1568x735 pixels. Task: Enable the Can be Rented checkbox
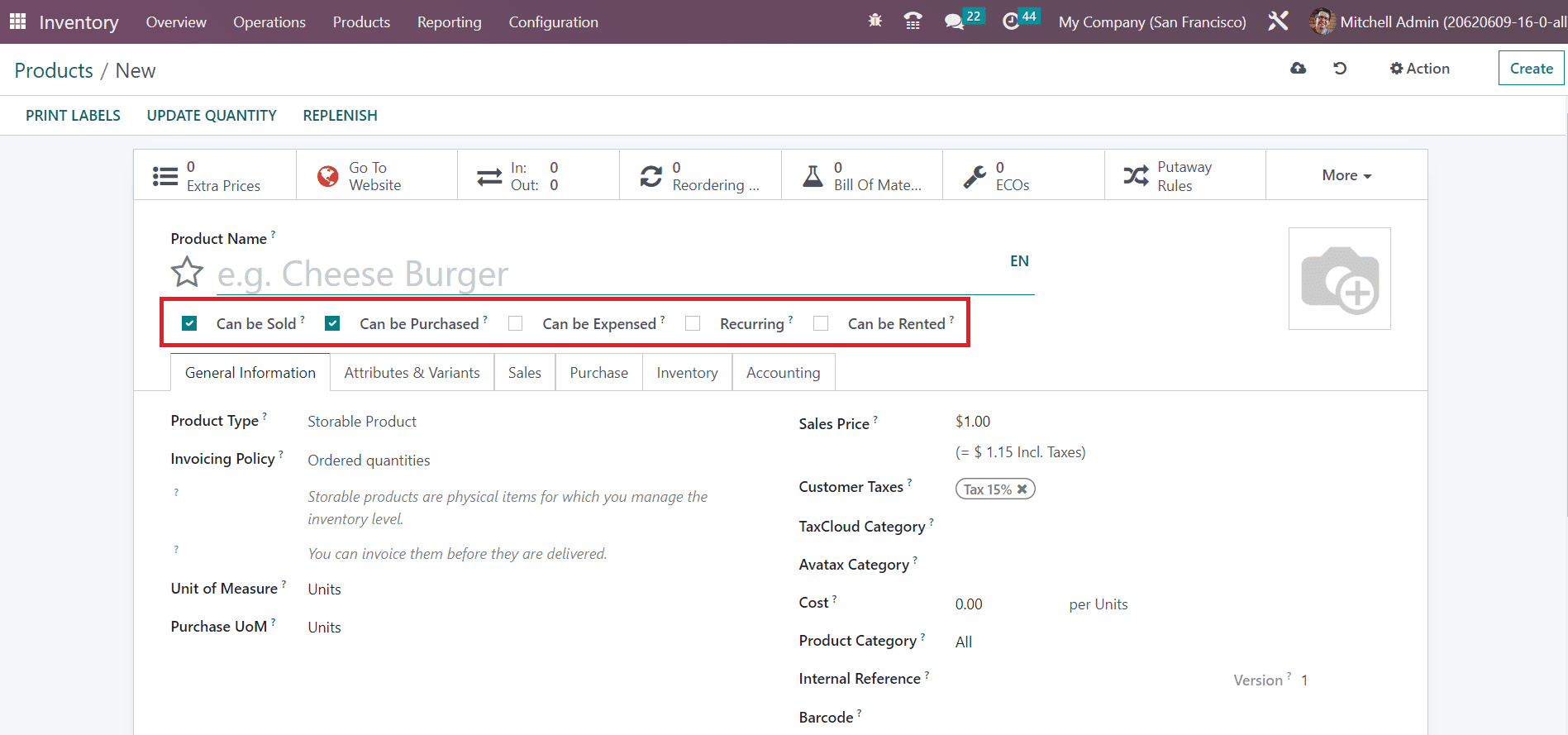coord(821,323)
